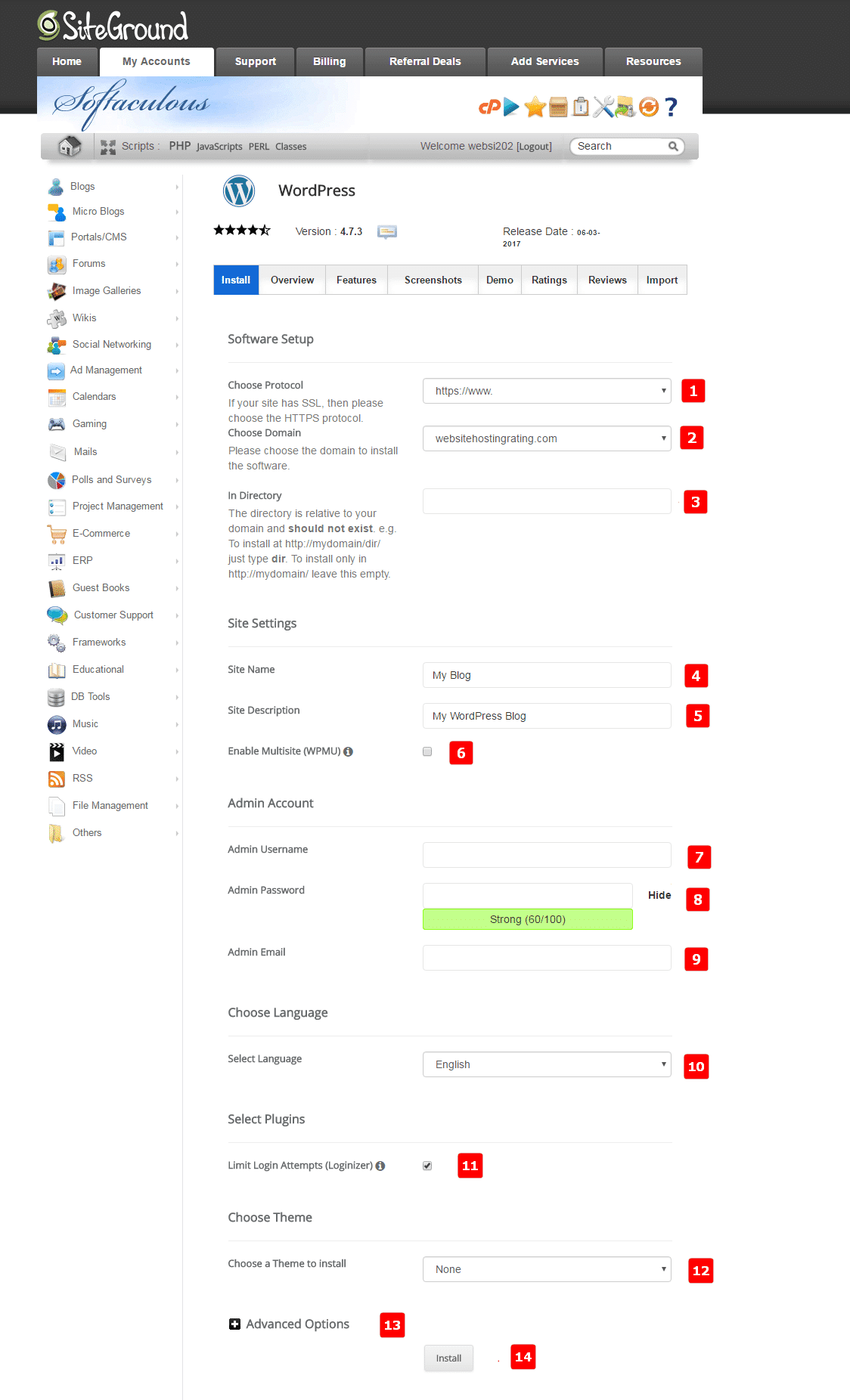Expand the Customer Support category arrow

177,615
